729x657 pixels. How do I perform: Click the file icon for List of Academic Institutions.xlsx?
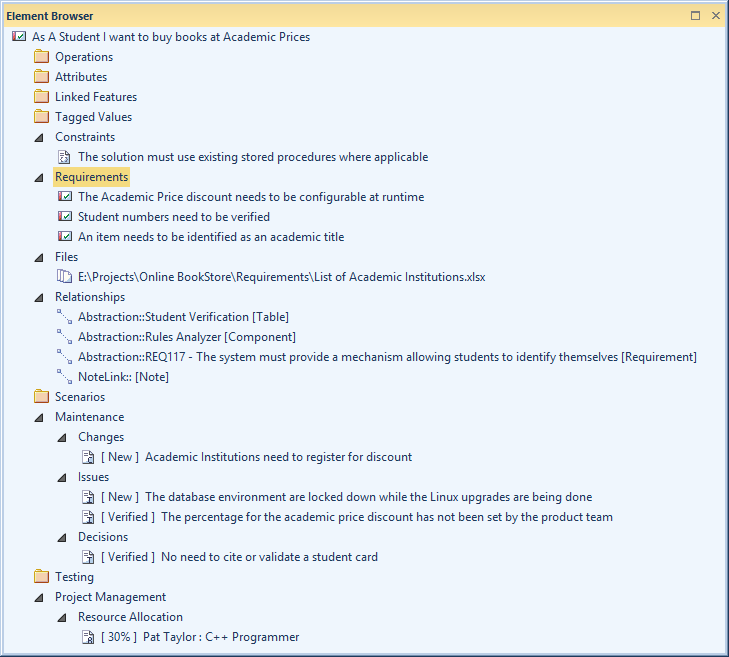[x=64, y=277]
